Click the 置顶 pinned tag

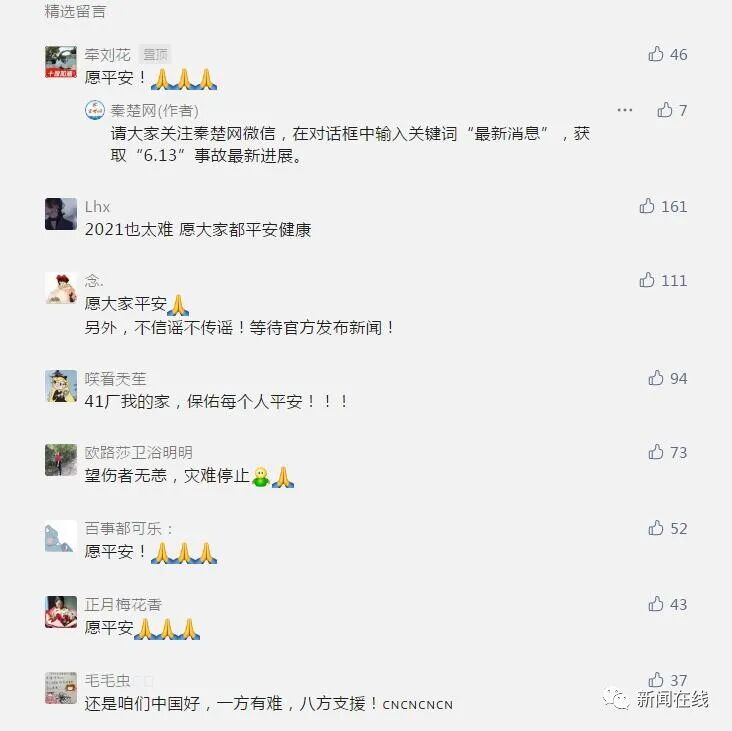[x=155, y=55]
